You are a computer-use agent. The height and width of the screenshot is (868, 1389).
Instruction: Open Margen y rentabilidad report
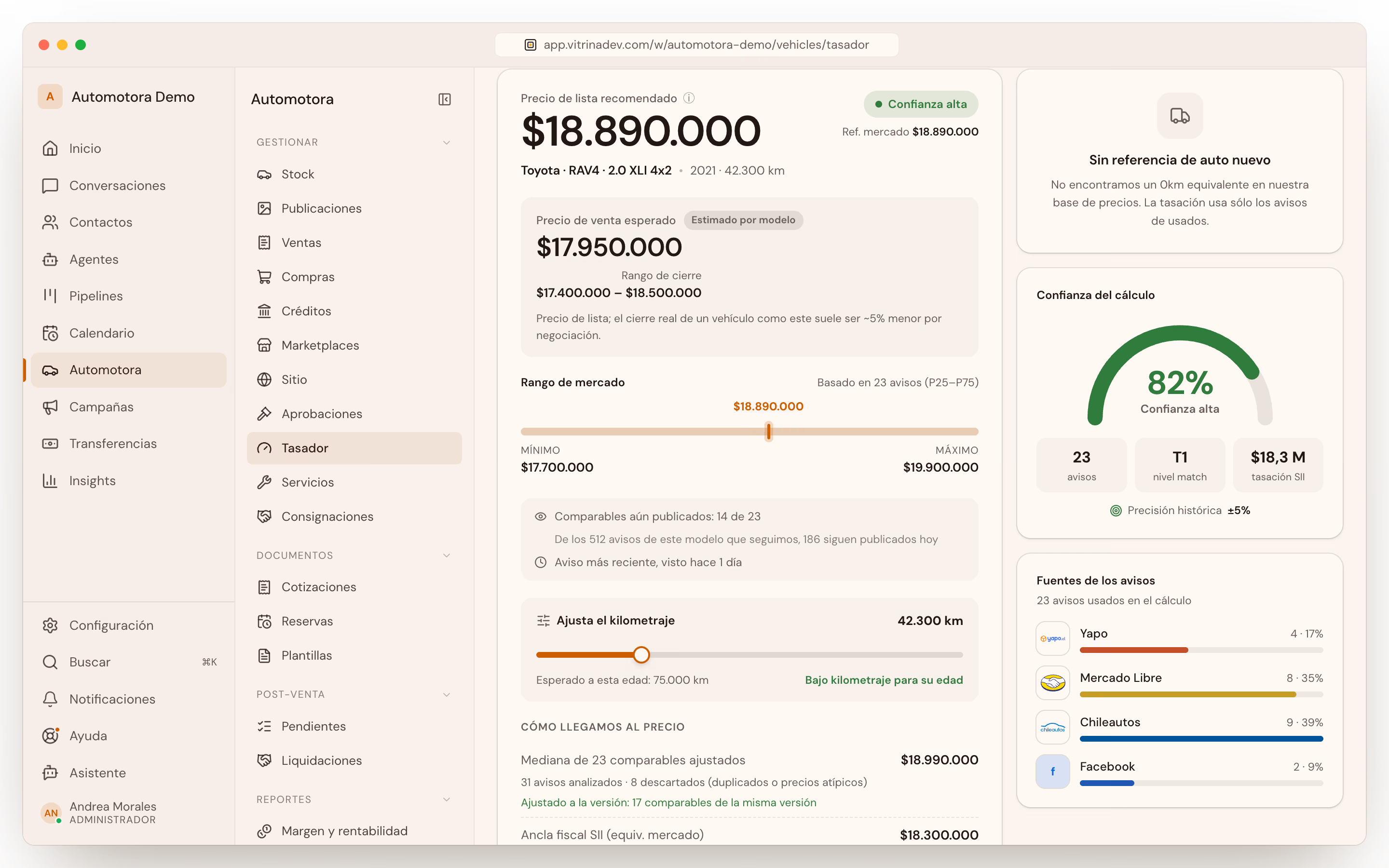pos(354,831)
